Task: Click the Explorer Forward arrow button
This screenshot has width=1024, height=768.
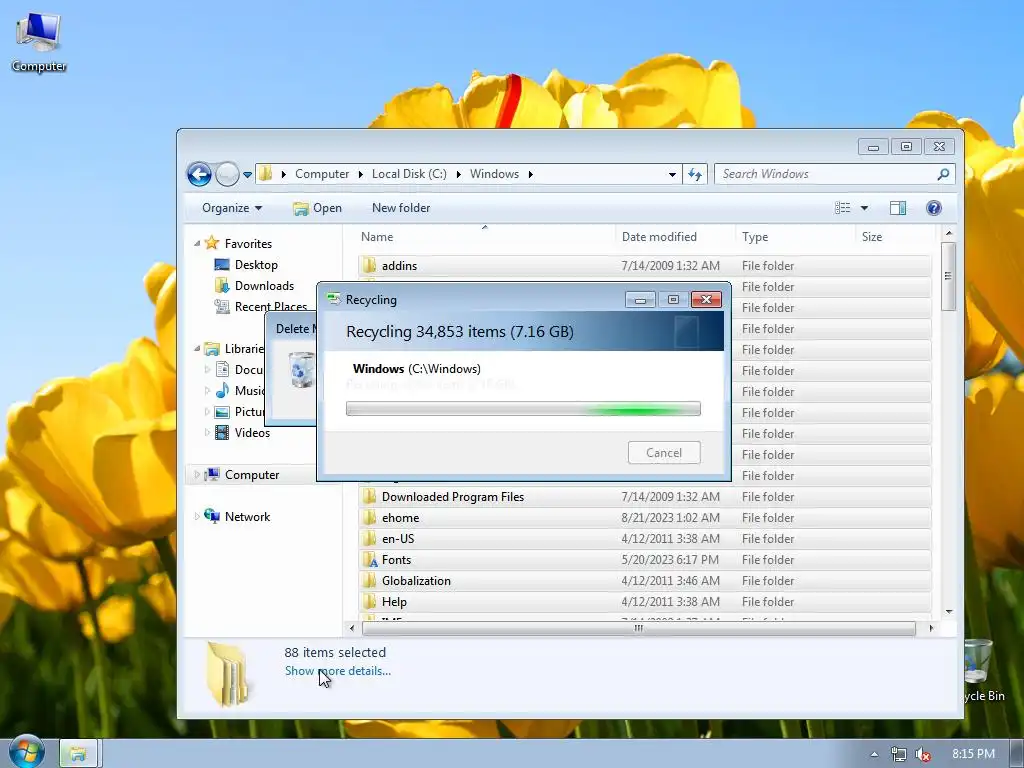Action: coord(227,174)
